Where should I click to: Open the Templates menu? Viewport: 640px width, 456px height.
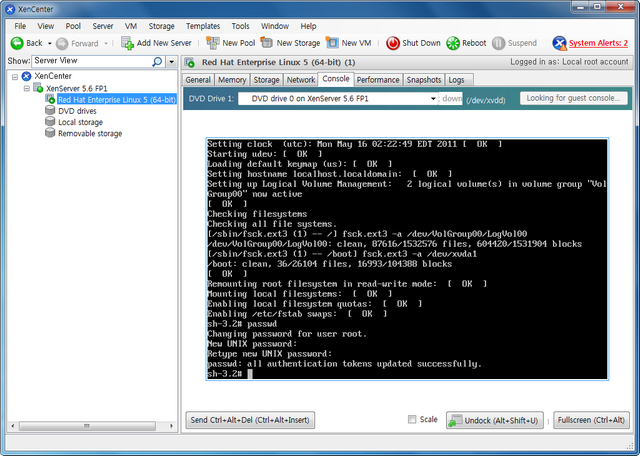(x=203, y=26)
